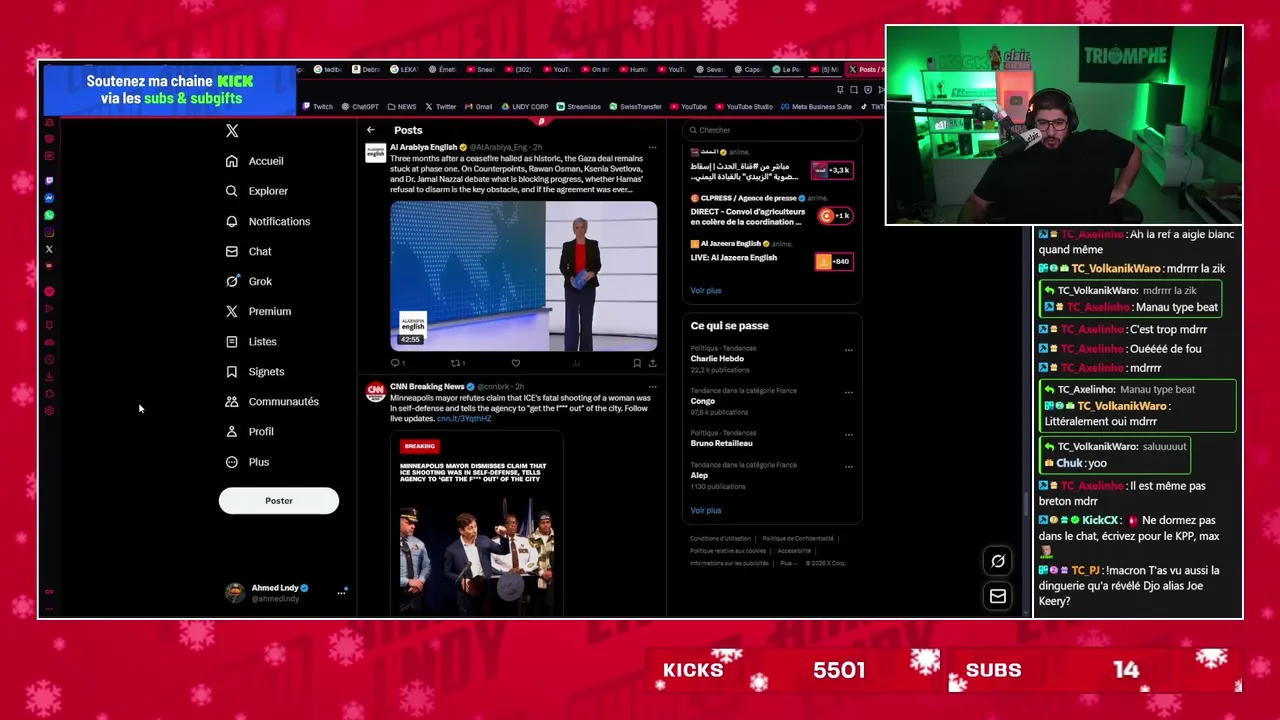Like the Al Arabiya English post
The image size is (1280, 720).
(x=516, y=363)
